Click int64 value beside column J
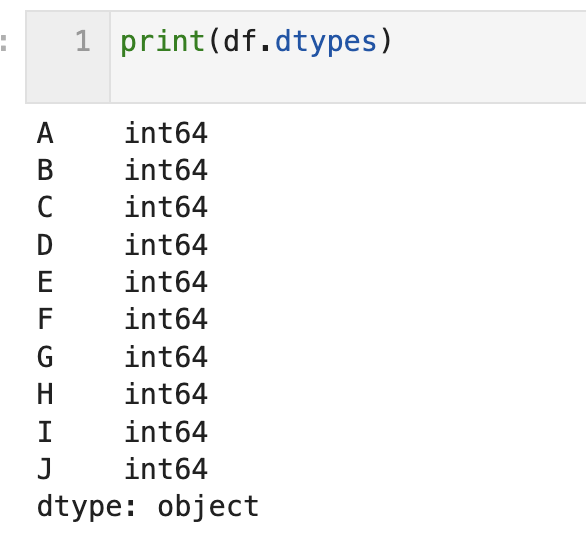The image size is (586, 548). (166, 469)
